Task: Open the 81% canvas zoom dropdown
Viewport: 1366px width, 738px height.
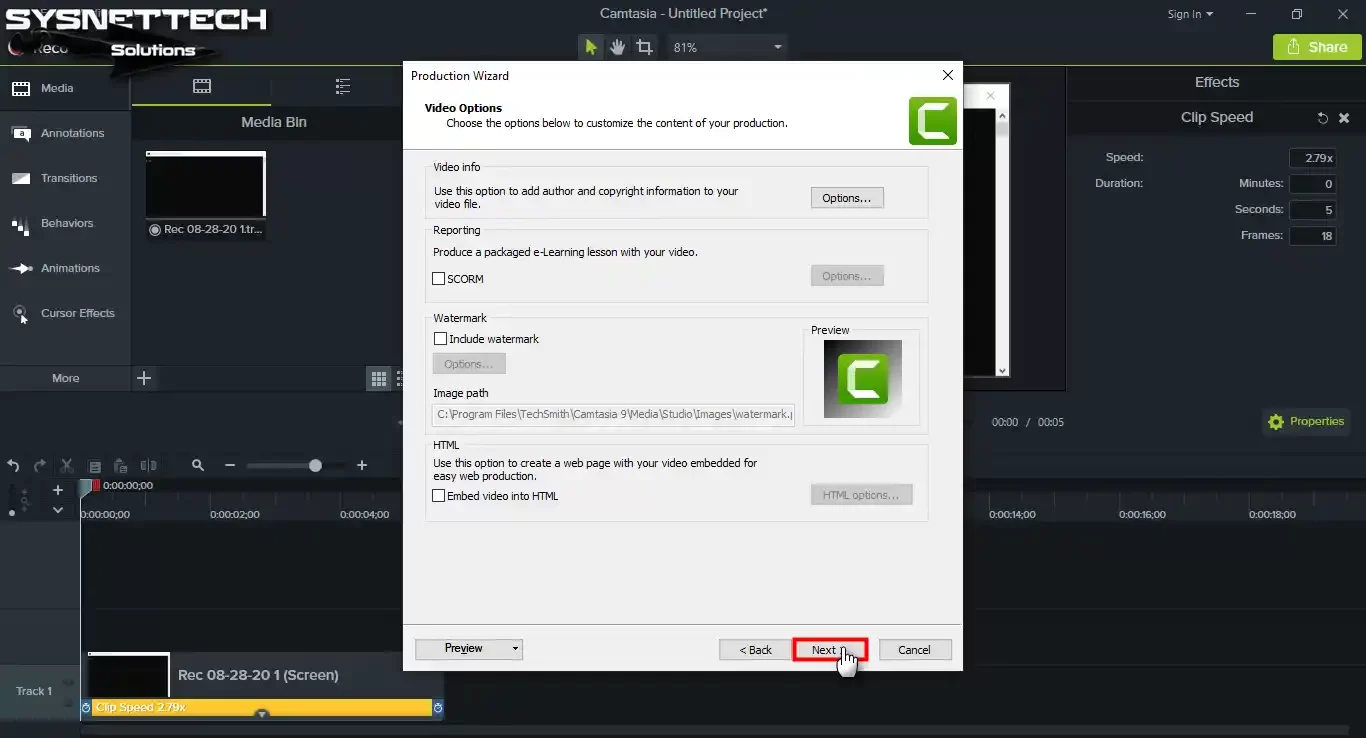Action: click(728, 47)
